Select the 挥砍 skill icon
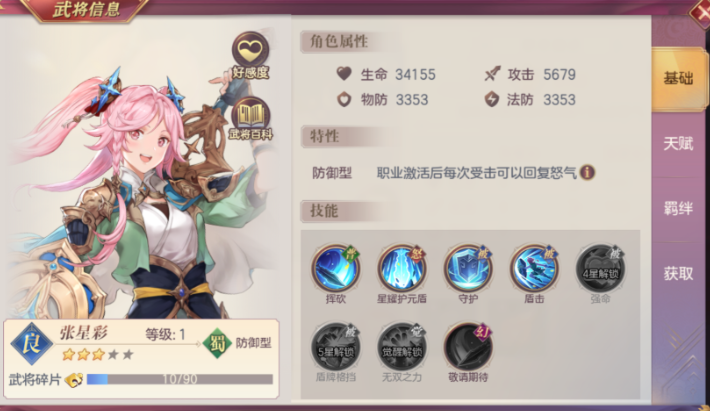This screenshot has width=710, height=411. [x=336, y=268]
